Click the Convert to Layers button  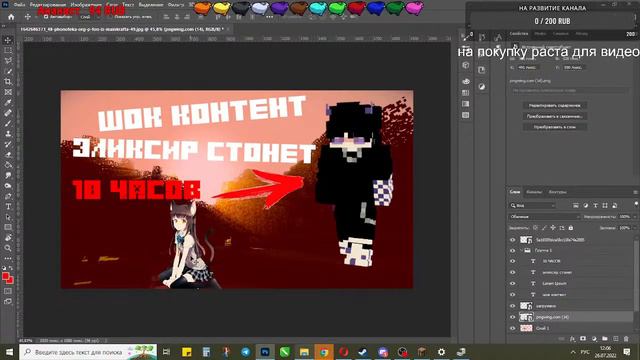(x=555, y=127)
